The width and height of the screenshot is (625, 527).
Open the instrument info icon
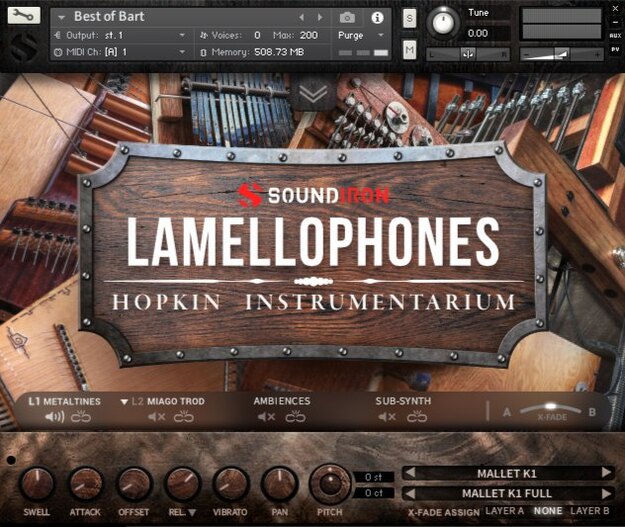377,17
